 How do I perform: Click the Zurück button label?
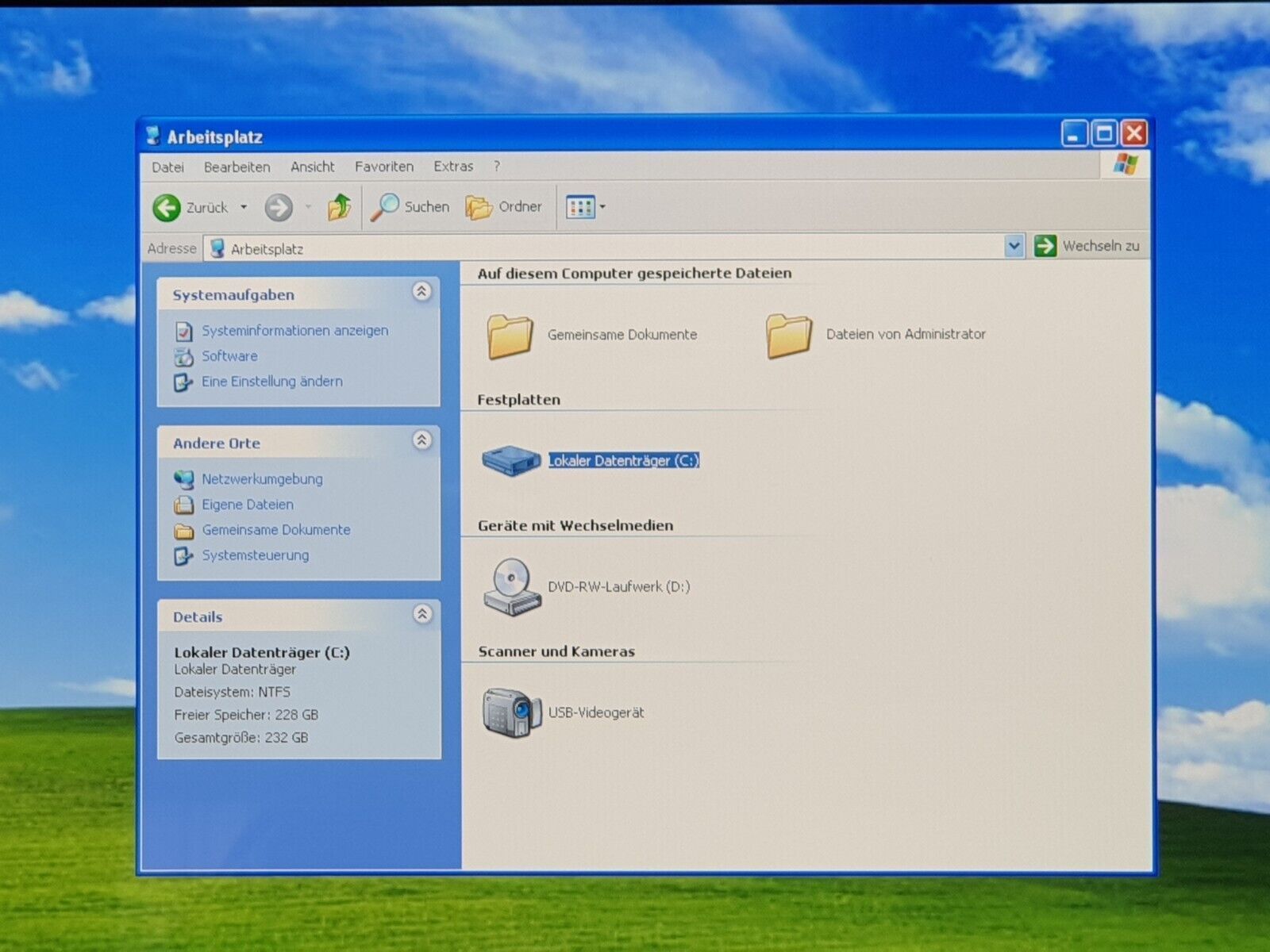pyautogui.click(x=207, y=208)
